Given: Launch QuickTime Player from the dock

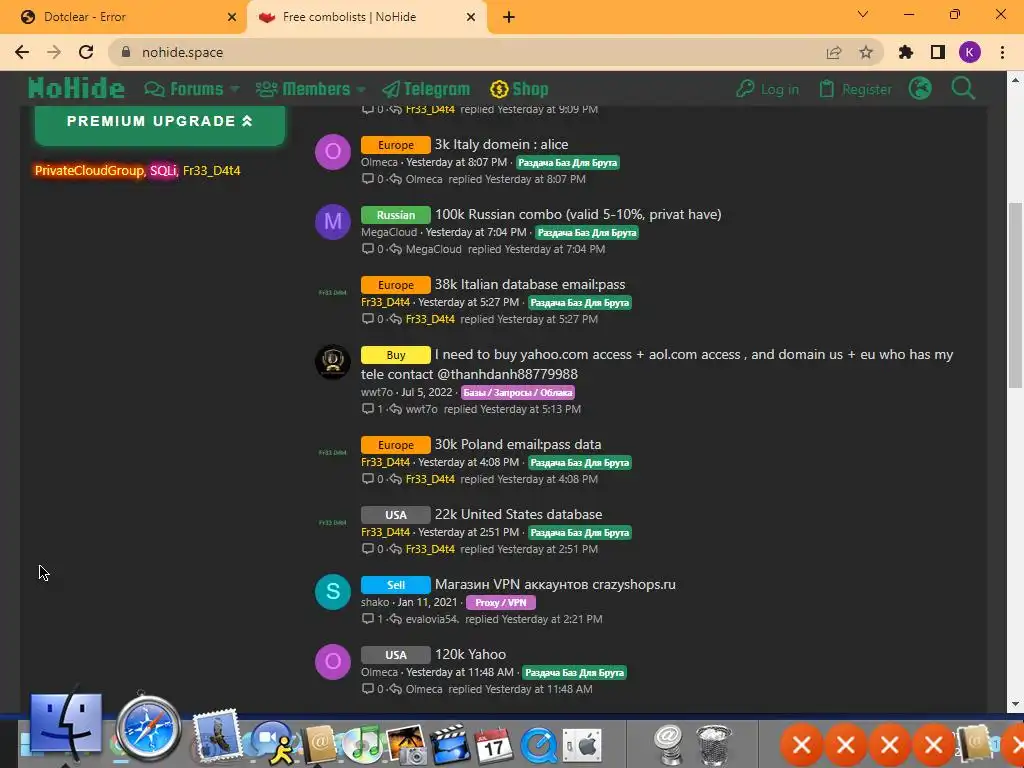Looking at the screenshot, I should pyautogui.click(x=538, y=744).
